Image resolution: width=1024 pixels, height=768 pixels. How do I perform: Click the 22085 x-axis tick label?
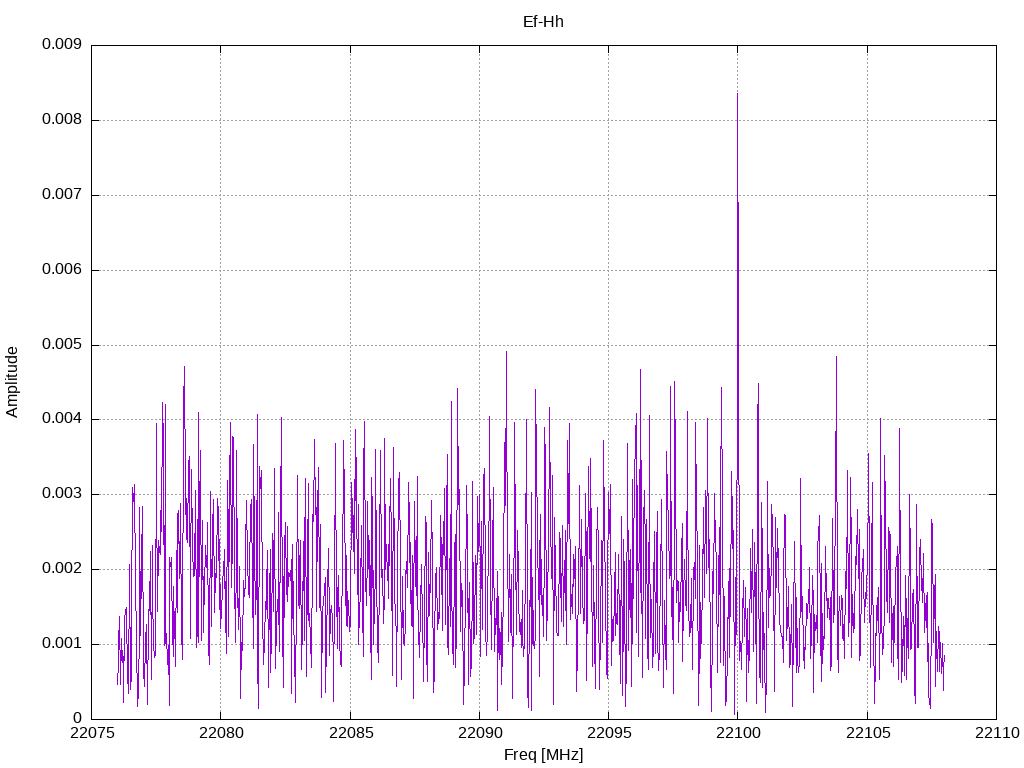pos(350,733)
